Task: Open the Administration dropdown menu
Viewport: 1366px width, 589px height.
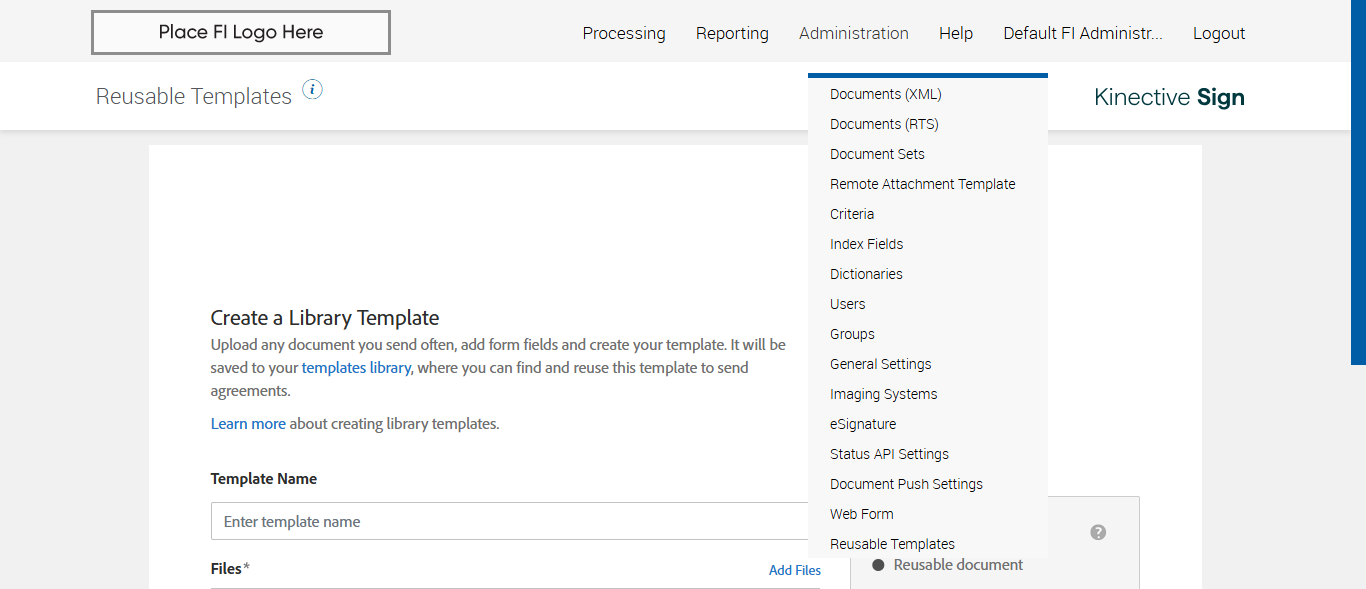Action: pyautogui.click(x=853, y=33)
